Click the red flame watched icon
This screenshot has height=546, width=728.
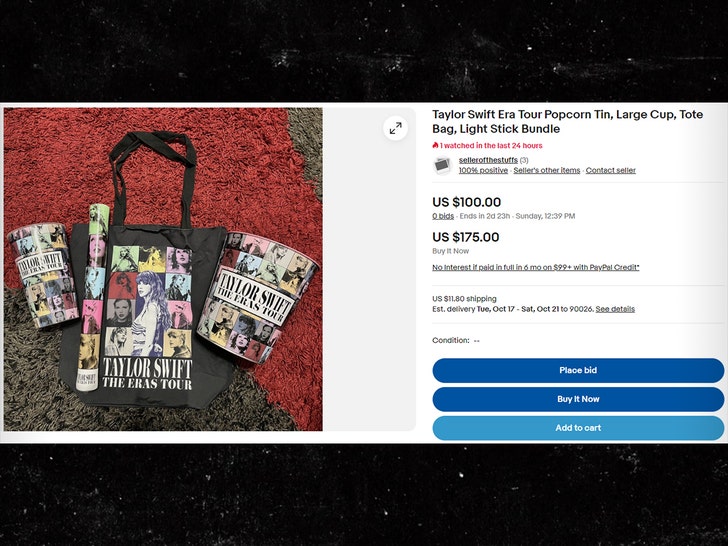coord(435,145)
